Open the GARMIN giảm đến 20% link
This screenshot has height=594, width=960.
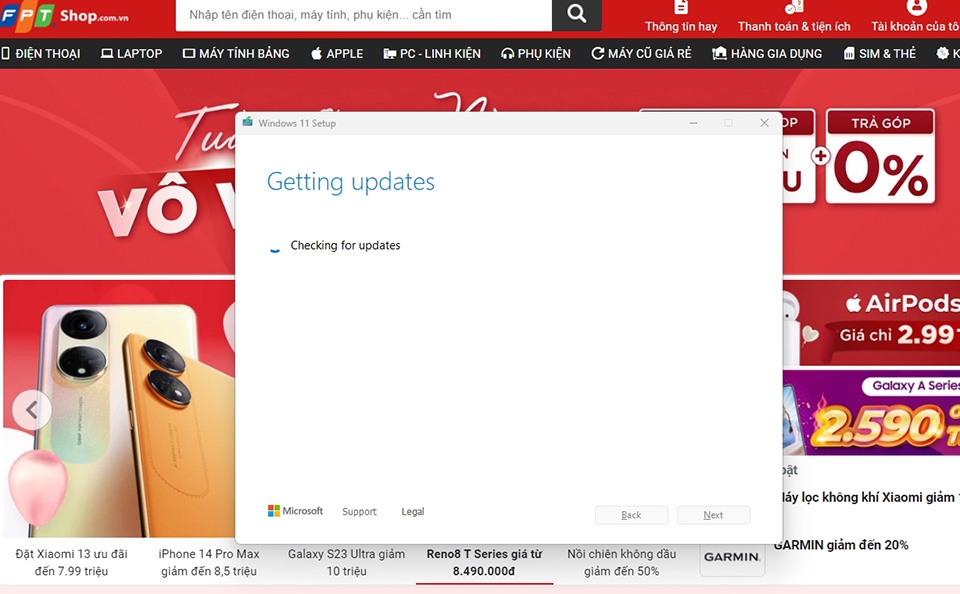pos(841,544)
